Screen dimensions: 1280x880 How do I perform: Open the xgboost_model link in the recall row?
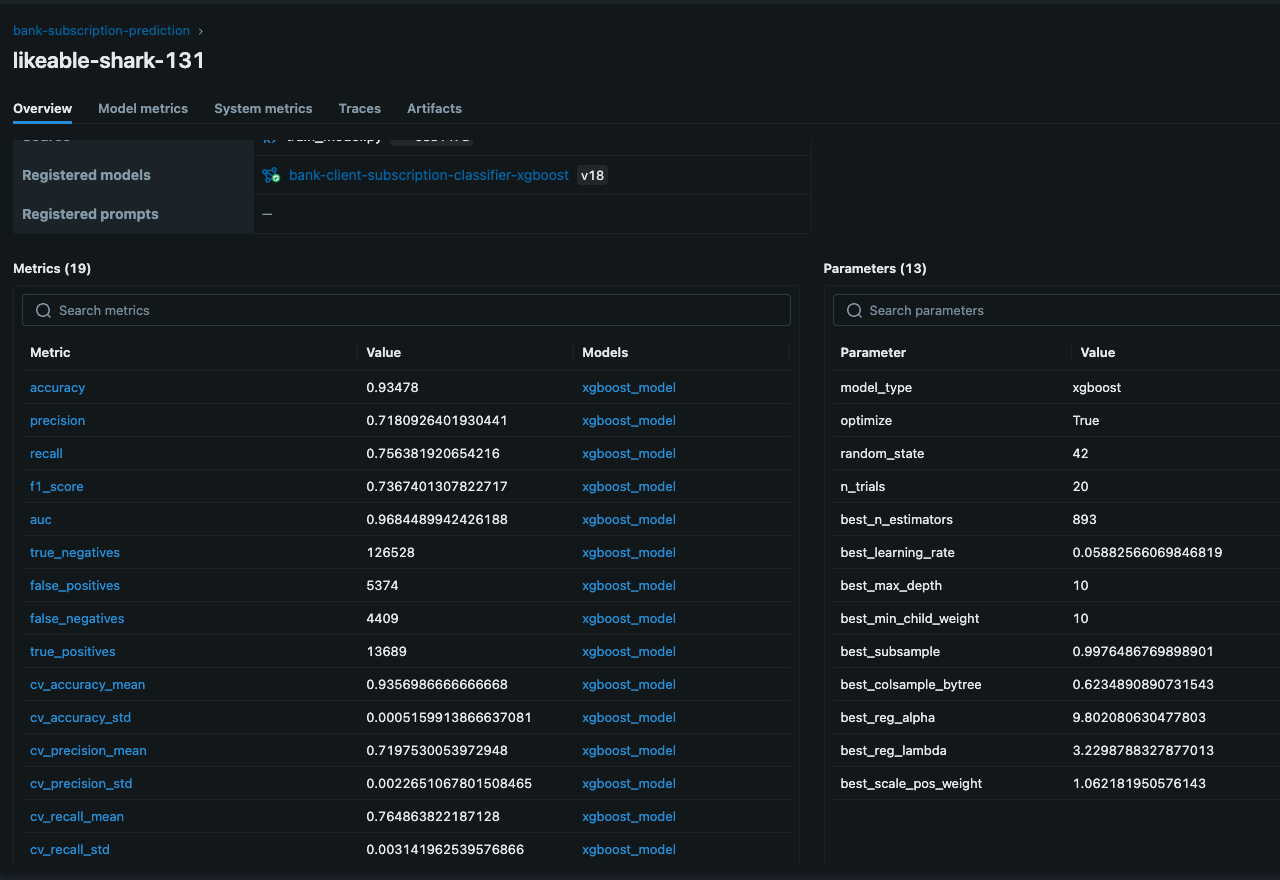coord(628,454)
